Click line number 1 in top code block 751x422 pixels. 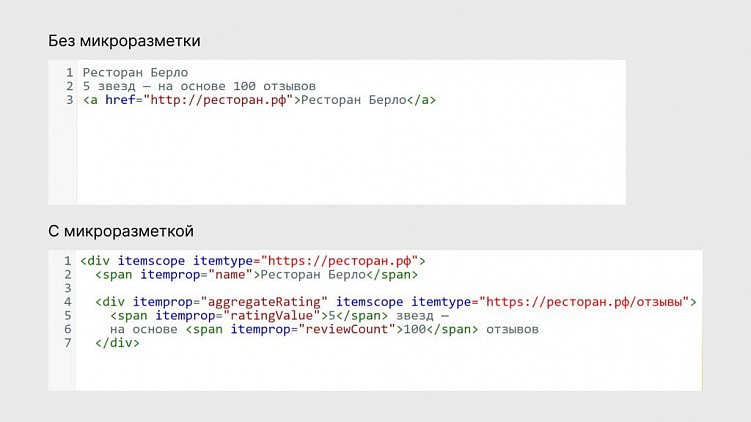(x=69, y=72)
